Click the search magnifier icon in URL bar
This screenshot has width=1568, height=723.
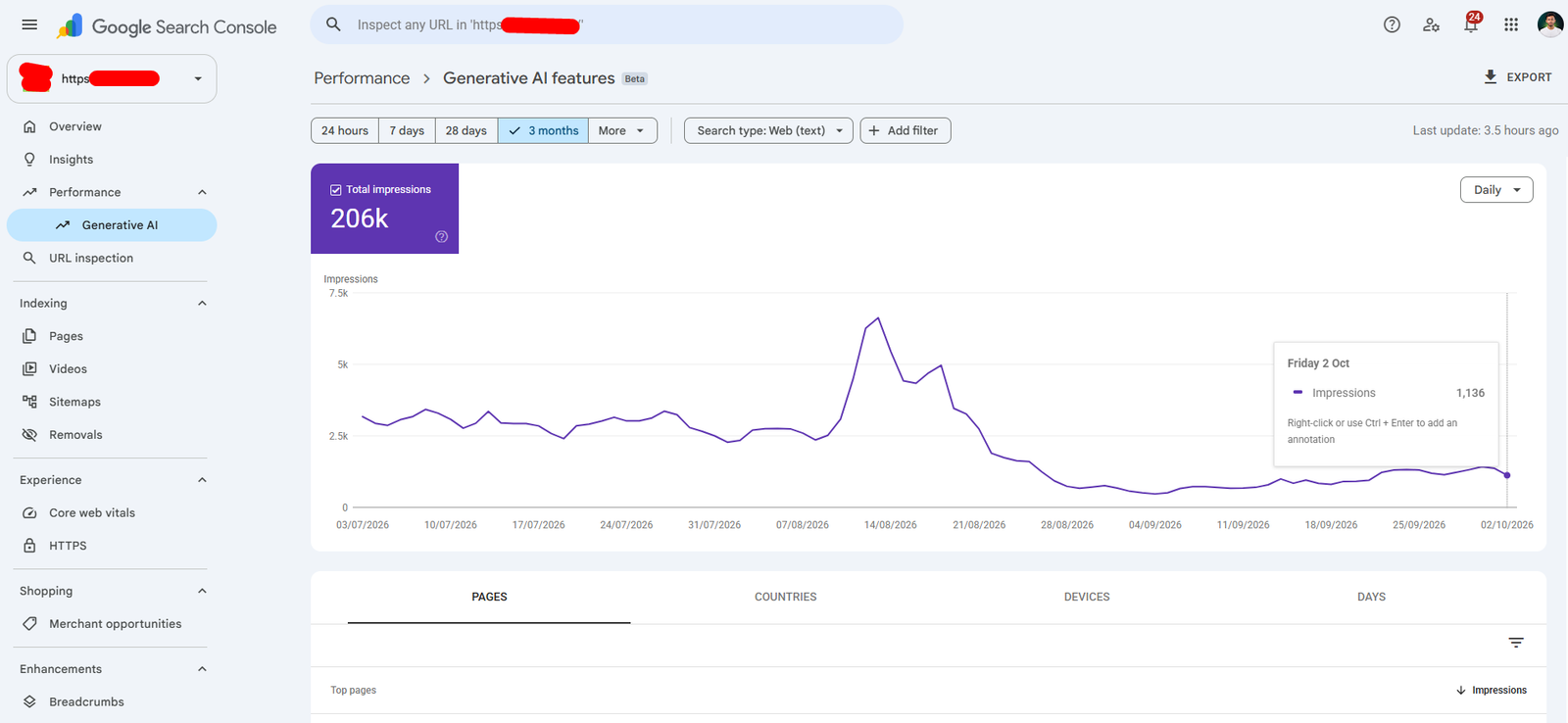pos(333,24)
